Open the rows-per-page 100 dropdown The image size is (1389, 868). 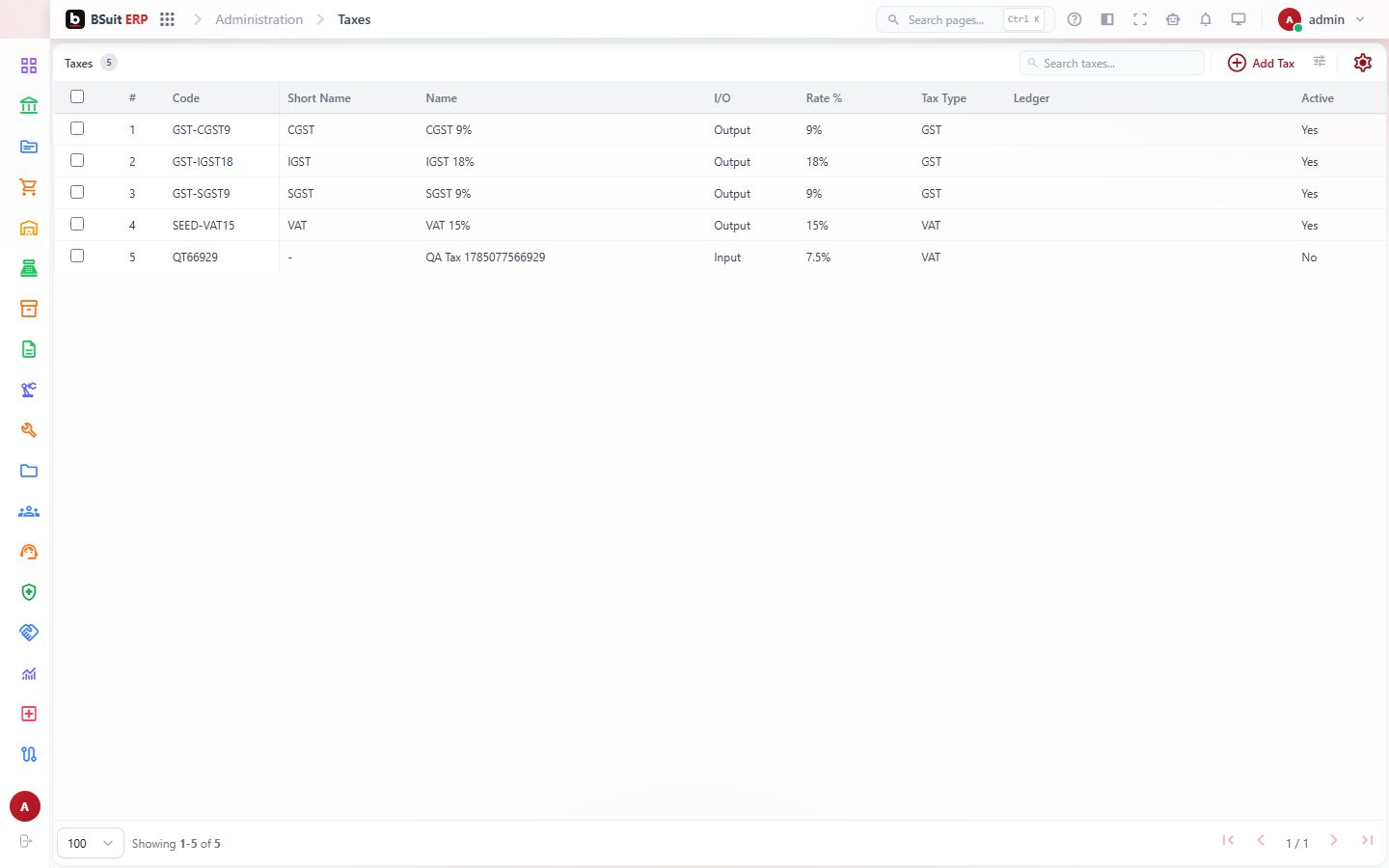(91, 843)
